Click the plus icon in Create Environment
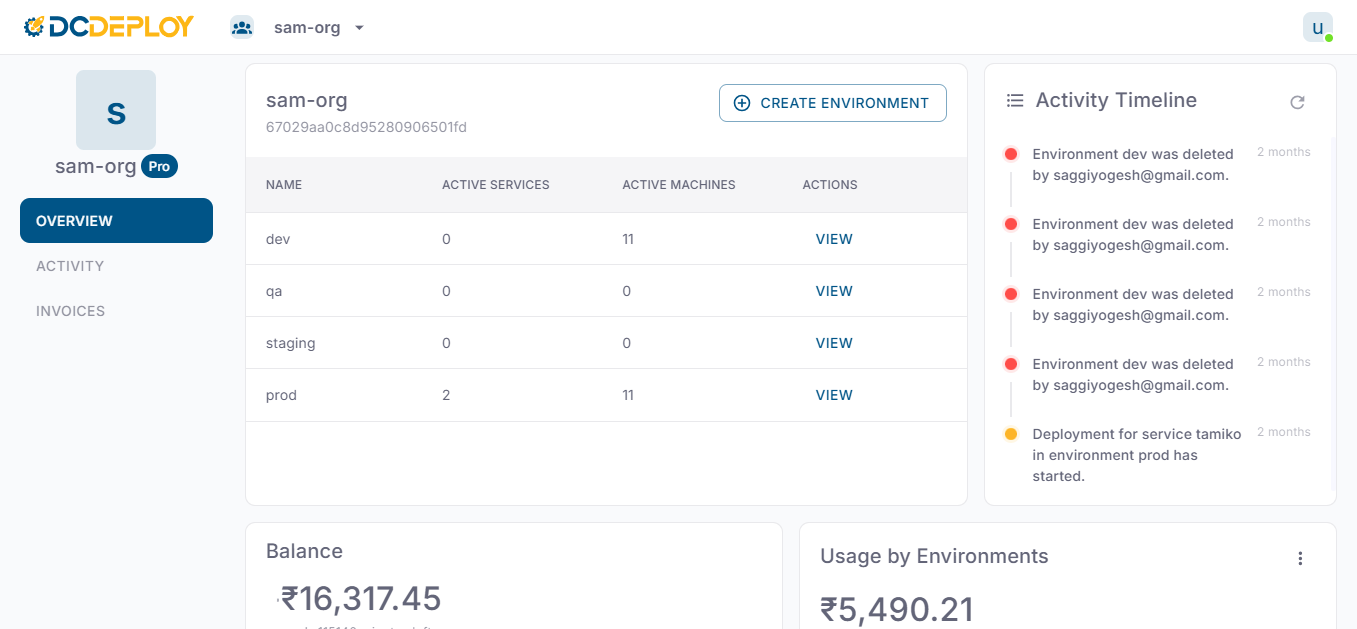This screenshot has height=629, width=1357. (x=742, y=103)
